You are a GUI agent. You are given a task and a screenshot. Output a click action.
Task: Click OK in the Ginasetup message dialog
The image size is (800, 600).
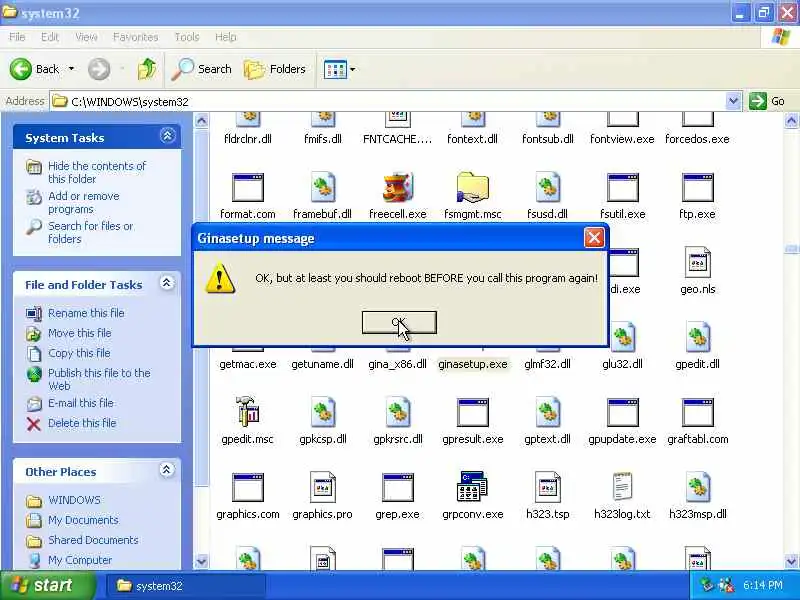tap(399, 322)
